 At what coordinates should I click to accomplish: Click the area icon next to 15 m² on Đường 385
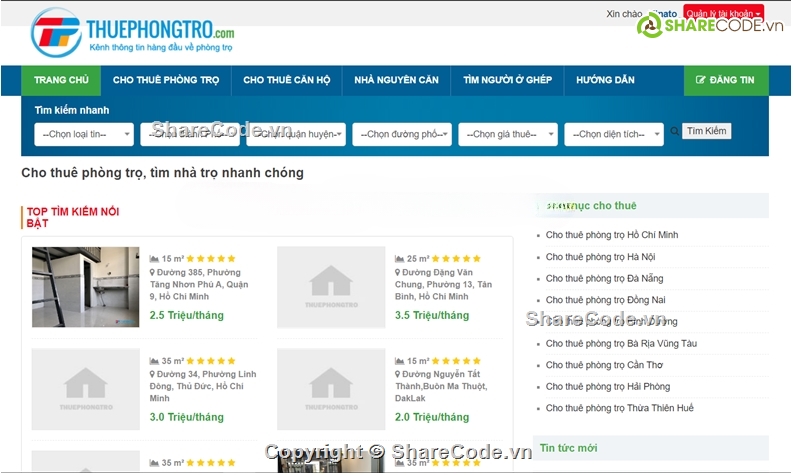[154, 259]
